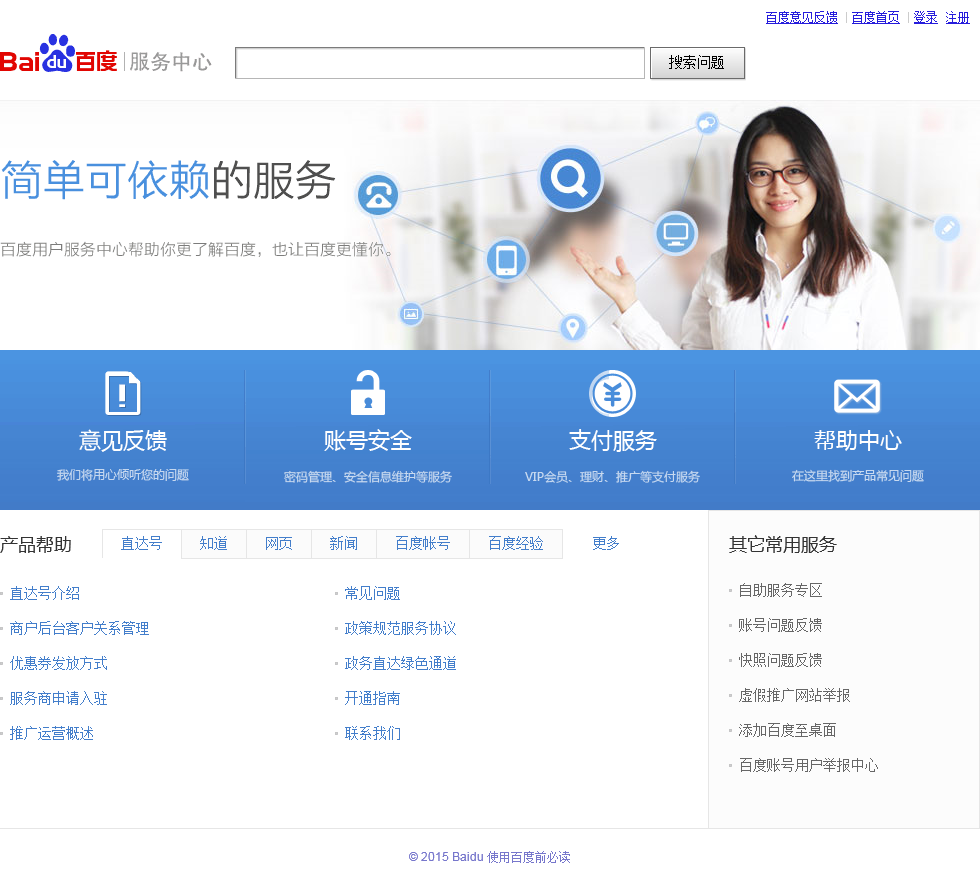Click the mobile phone icon in banner

point(506,259)
